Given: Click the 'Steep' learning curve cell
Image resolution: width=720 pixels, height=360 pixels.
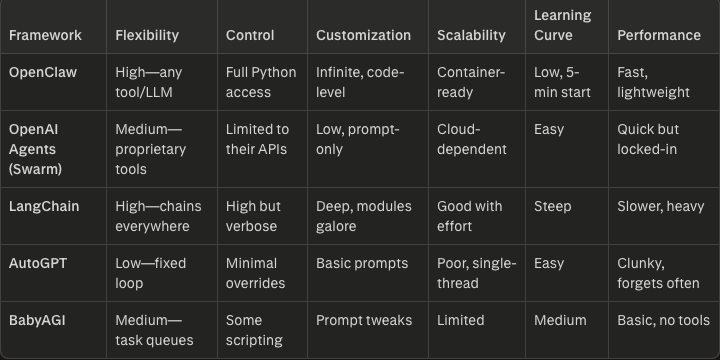Looking at the screenshot, I should pos(552,207).
